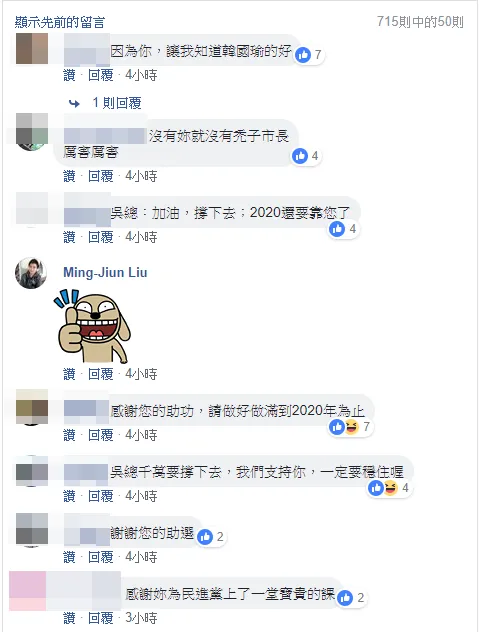Viewport: 480px width, 632px height.
Task: Click reply arrow icon beside 1 則回覆
Action: click(x=74, y=104)
